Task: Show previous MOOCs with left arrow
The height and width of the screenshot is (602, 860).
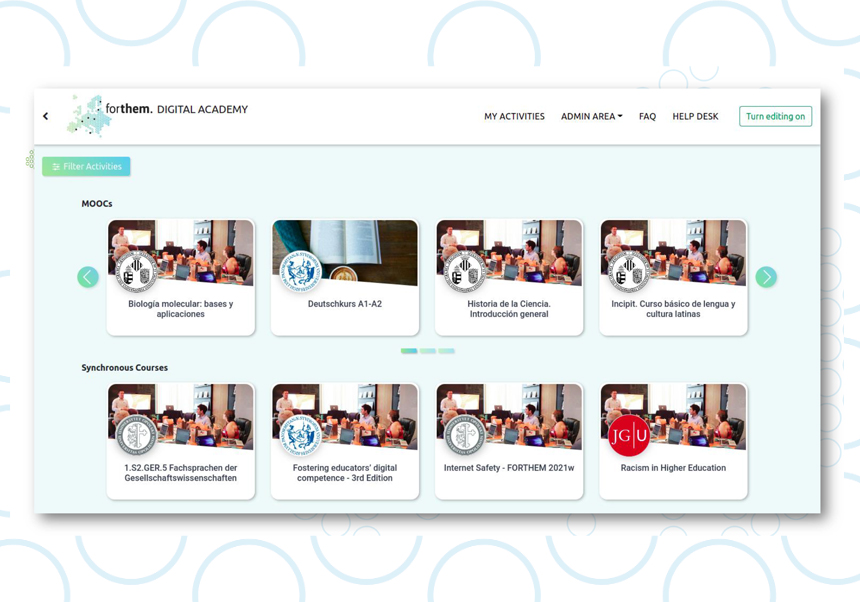Action: (x=88, y=277)
